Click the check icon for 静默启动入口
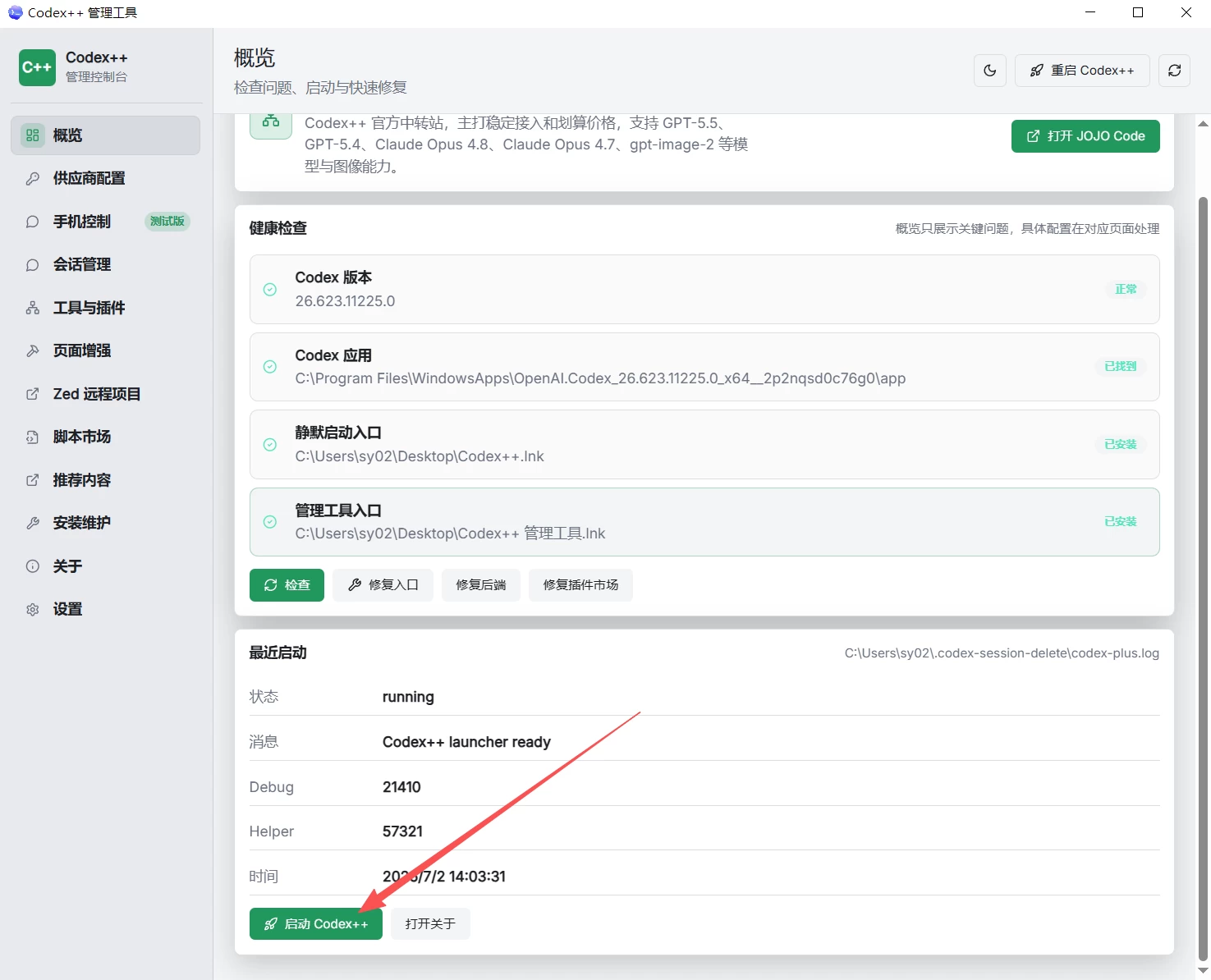This screenshot has height=980, width=1211. pyautogui.click(x=270, y=445)
